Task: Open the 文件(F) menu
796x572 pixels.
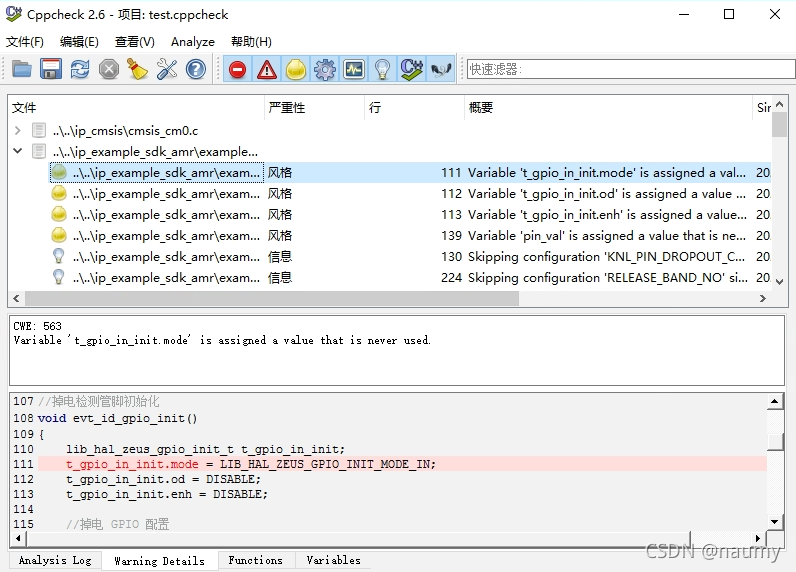Action: tap(24, 42)
